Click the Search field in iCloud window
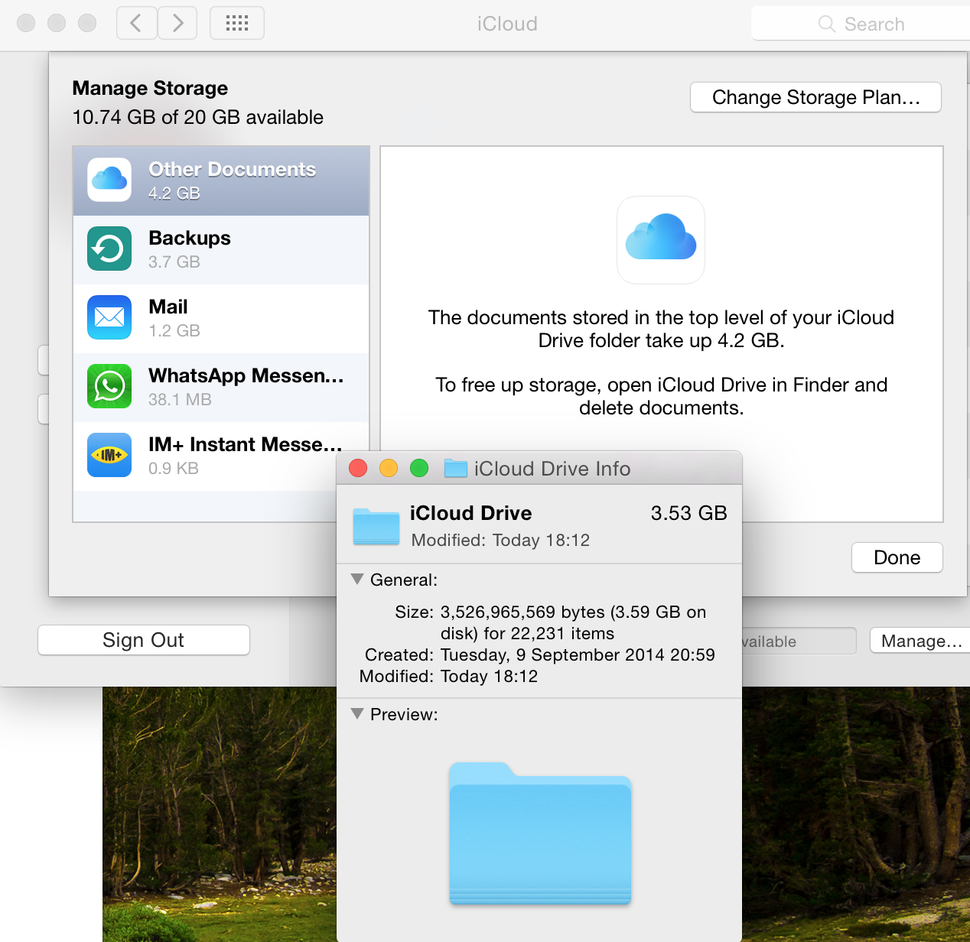The height and width of the screenshot is (942, 970). tap(861, 24)
